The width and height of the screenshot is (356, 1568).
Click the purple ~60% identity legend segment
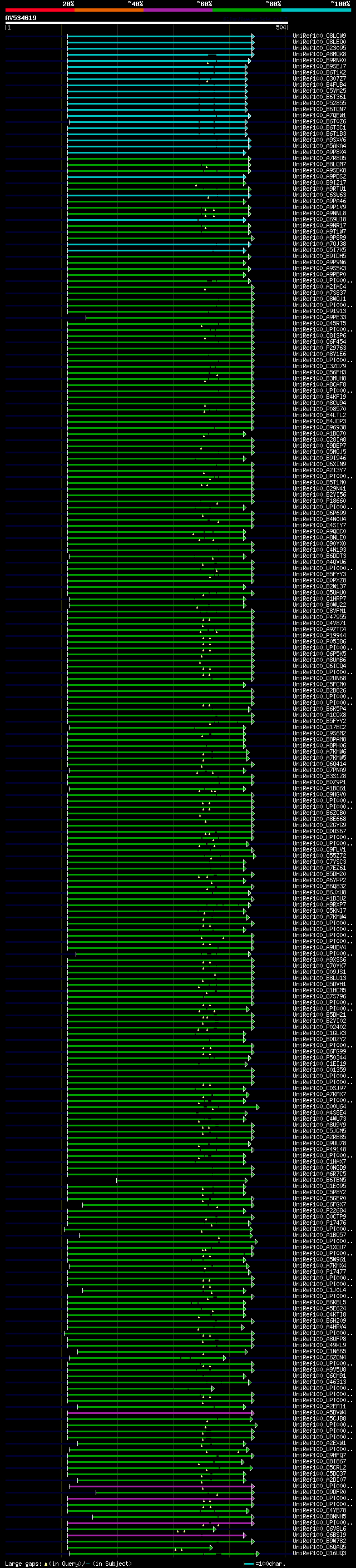click(x=179, y=10)
